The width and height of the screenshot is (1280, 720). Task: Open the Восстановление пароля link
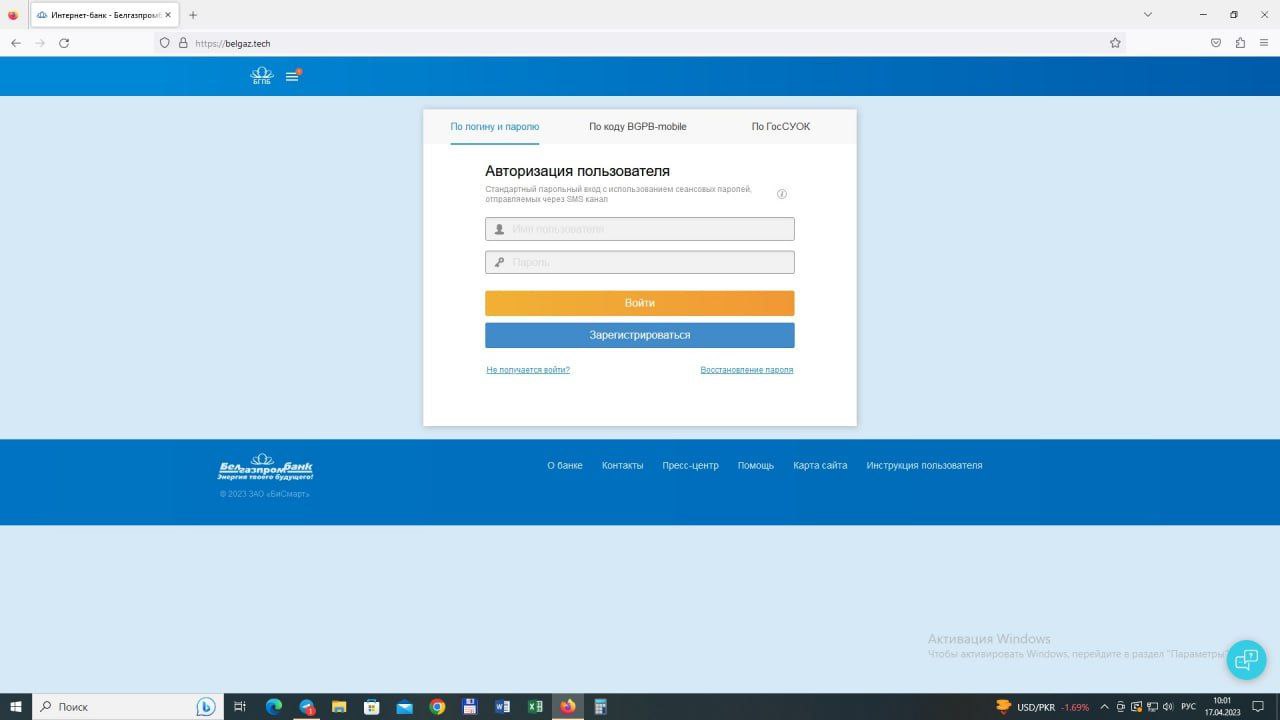click(746, 370)
